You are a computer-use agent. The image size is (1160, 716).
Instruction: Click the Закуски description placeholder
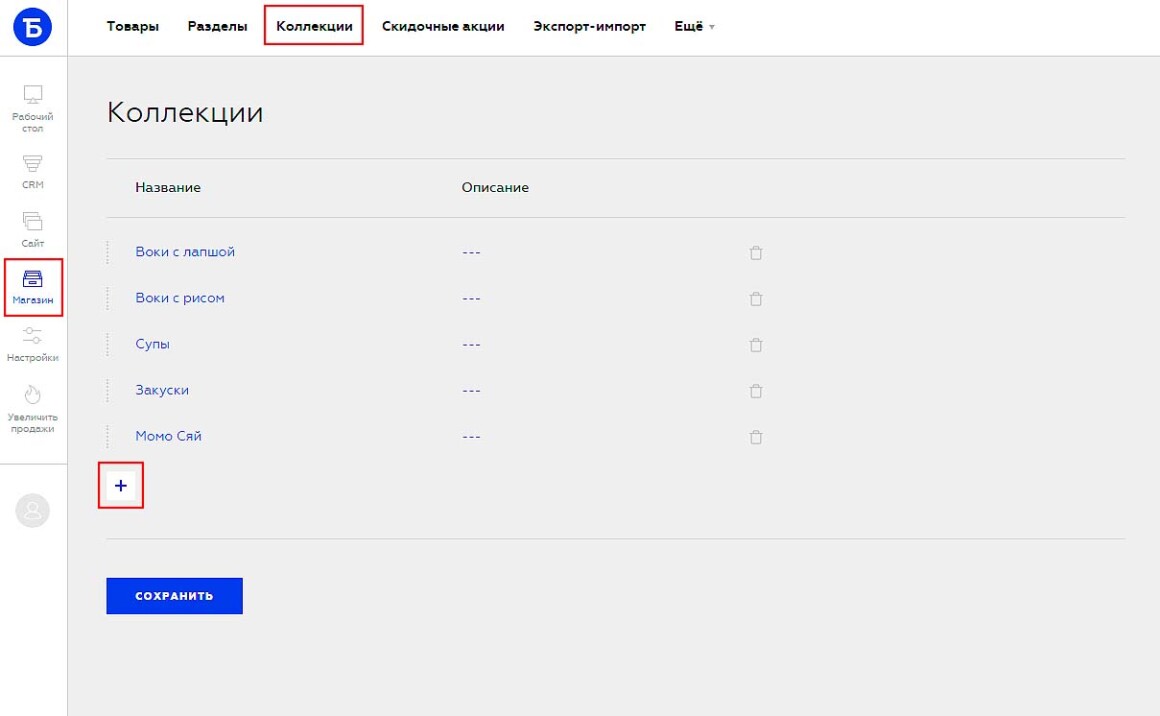471,390
